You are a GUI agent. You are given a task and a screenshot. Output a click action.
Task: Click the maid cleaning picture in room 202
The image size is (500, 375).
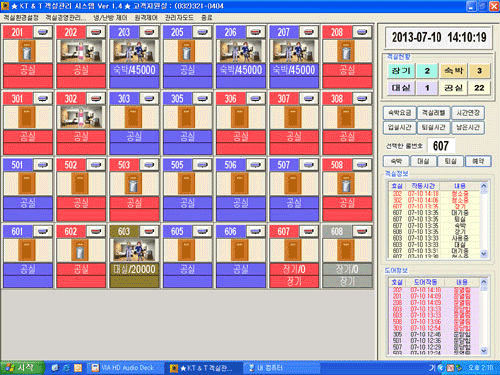tap(81, 51)
